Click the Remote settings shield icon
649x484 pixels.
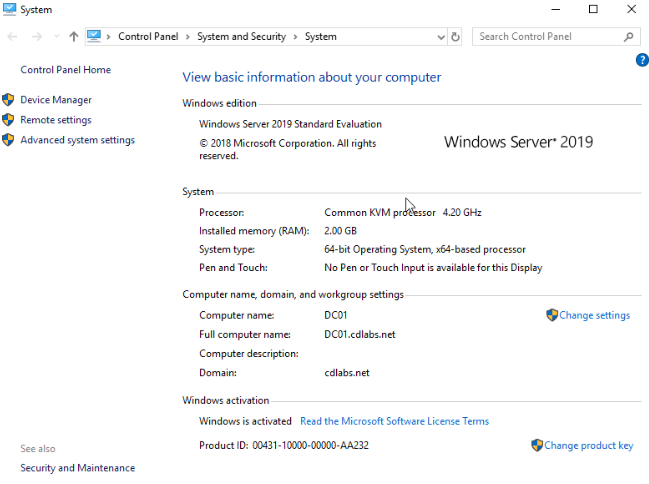coord(8,120)
